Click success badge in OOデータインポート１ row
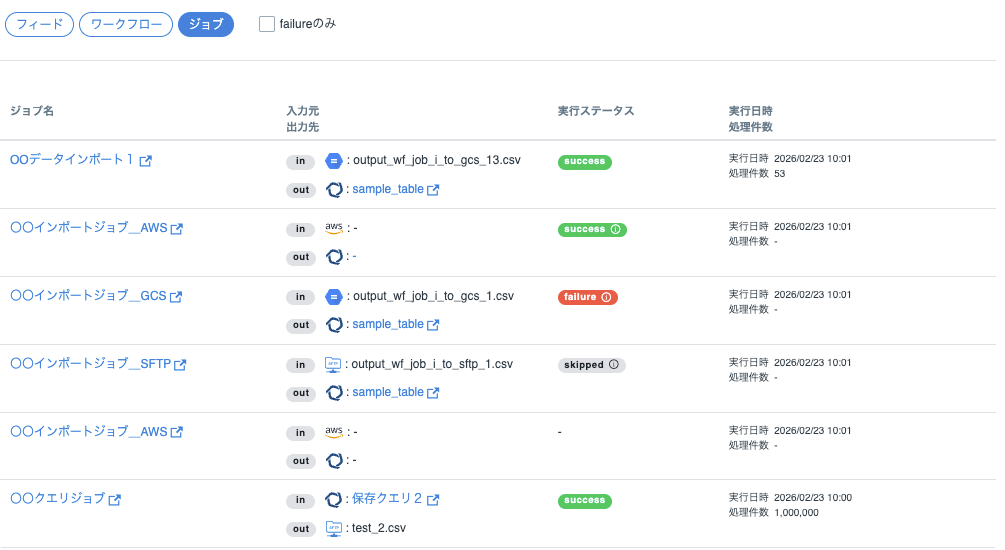Screen dimensions: 1005x550 coord(585,162)
